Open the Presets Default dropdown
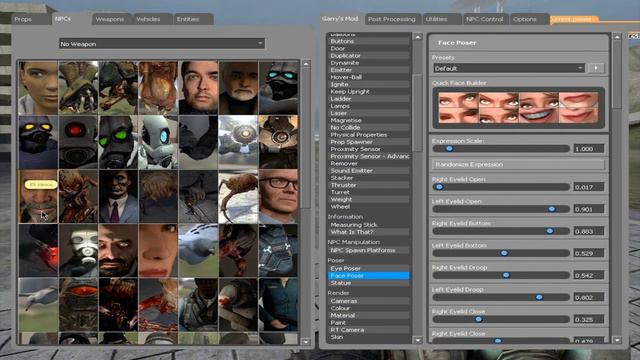This screenshot has height=360, width=640. click(509, 68)
